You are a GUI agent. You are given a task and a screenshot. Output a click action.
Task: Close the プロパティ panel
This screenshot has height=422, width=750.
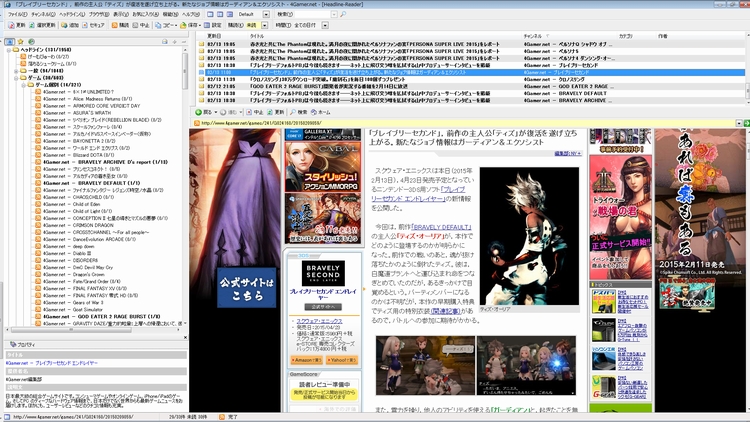pyautogui.click(x=185, y=337)
